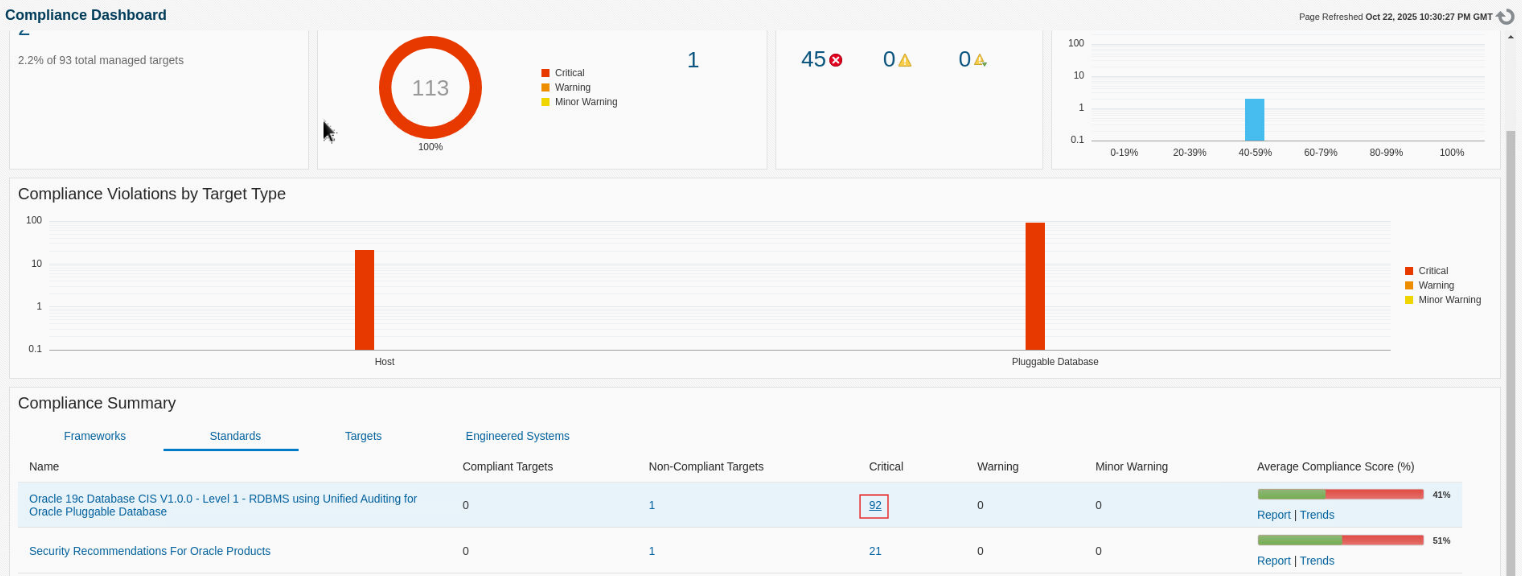Click the 21 critical violations link
The image size is (1522, 576).
pyautogui.click(x=875, y=551)
